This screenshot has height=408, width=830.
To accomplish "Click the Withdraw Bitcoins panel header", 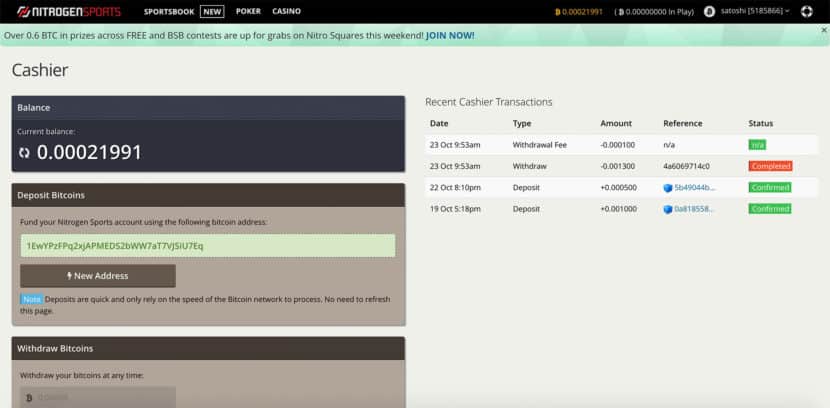I will [x=208, y=349].
